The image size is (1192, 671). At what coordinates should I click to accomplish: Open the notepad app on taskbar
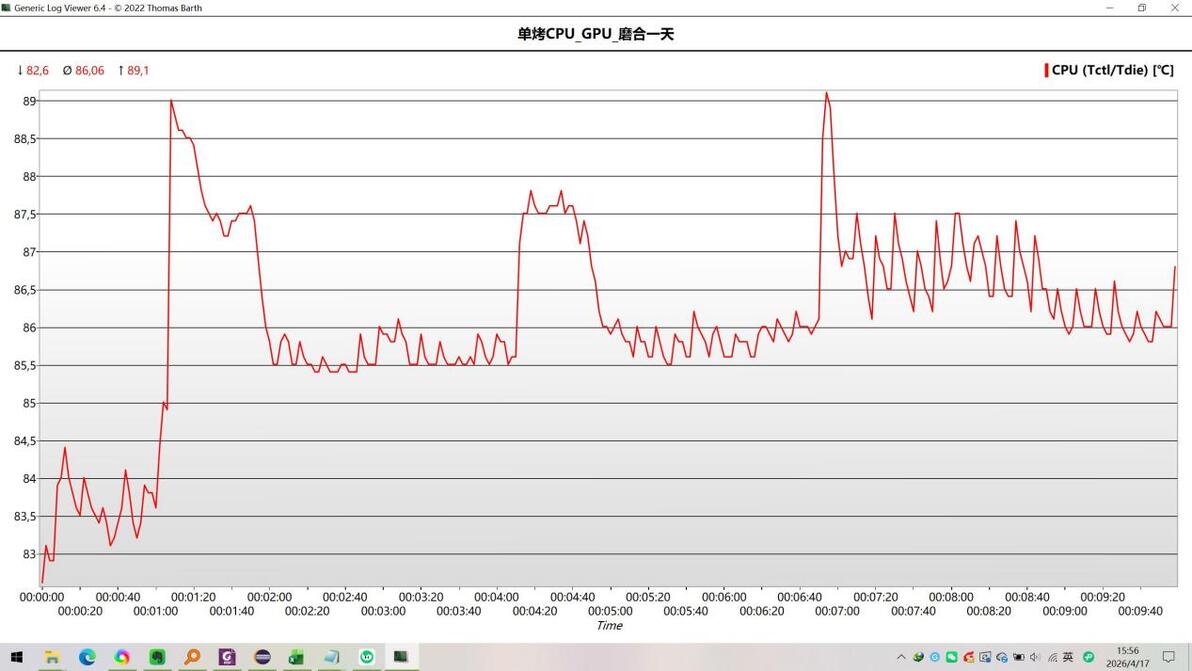[331, 657]
